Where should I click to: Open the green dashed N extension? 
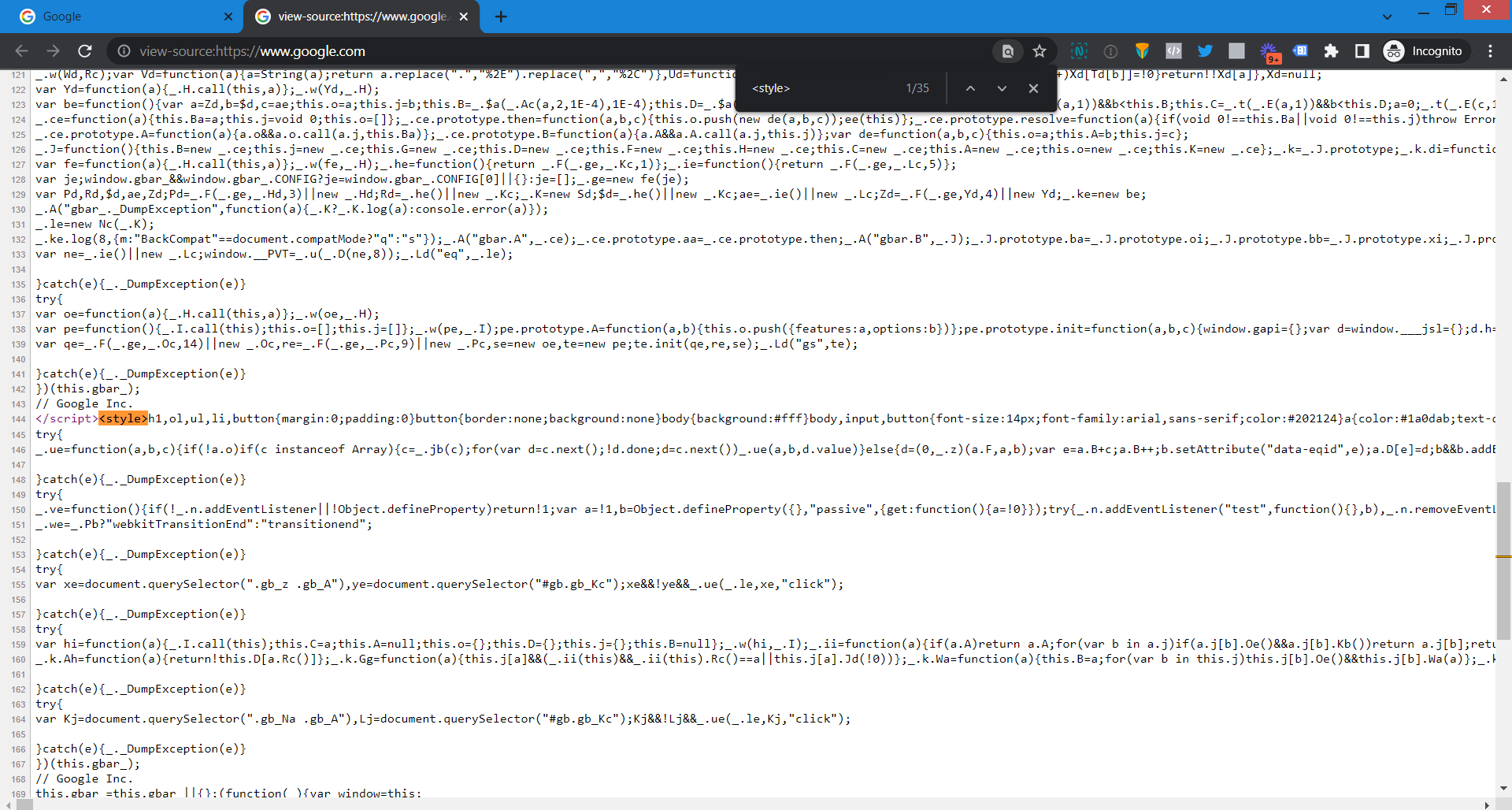(x=1079, y=51)
